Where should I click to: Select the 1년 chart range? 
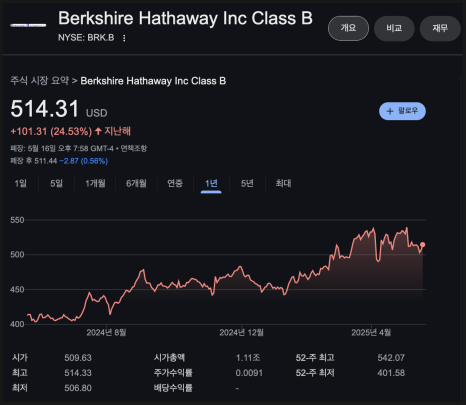coord(211,183)
